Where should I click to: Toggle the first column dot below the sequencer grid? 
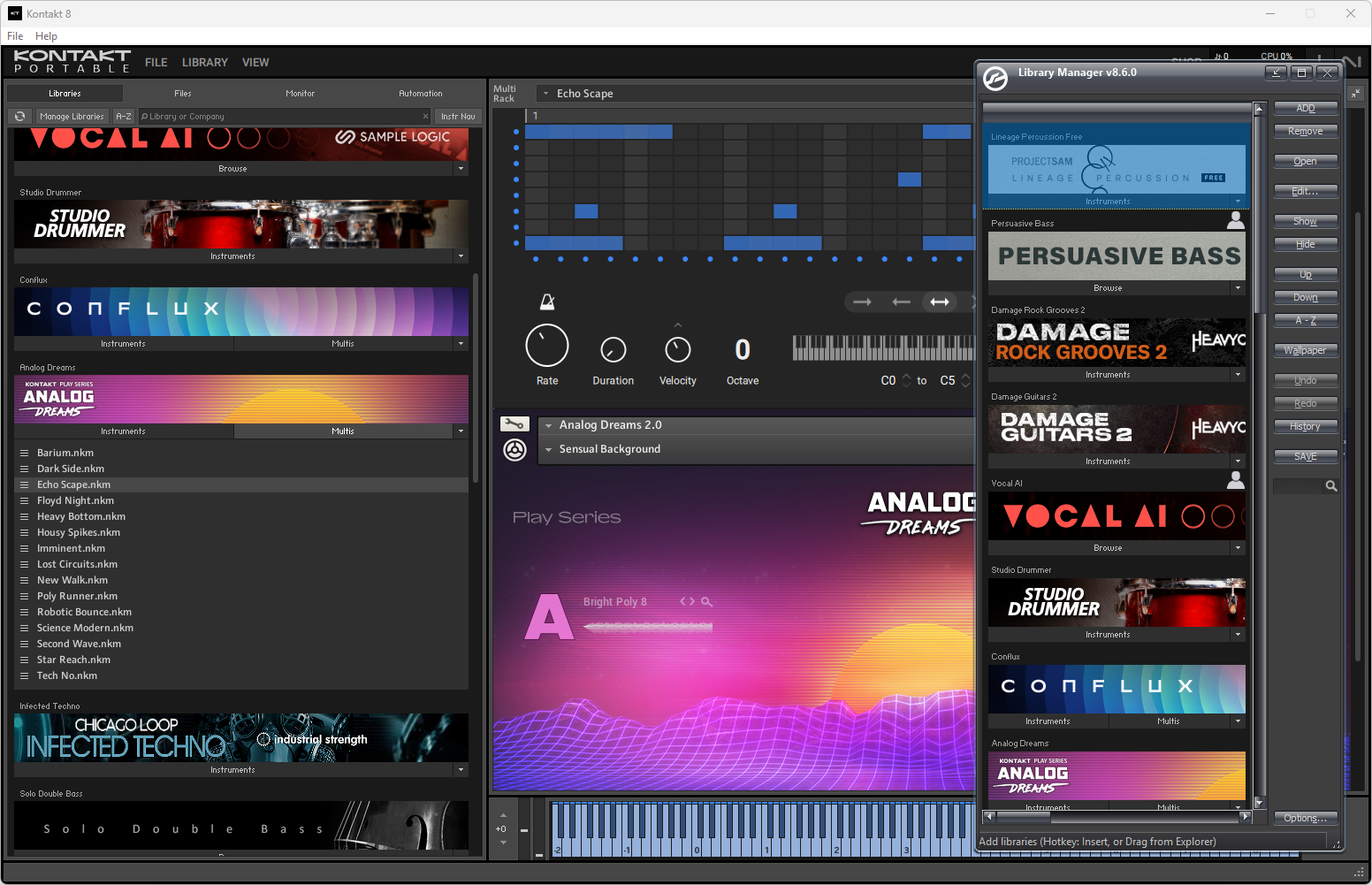pyautogui.click(x=536, y=259)
